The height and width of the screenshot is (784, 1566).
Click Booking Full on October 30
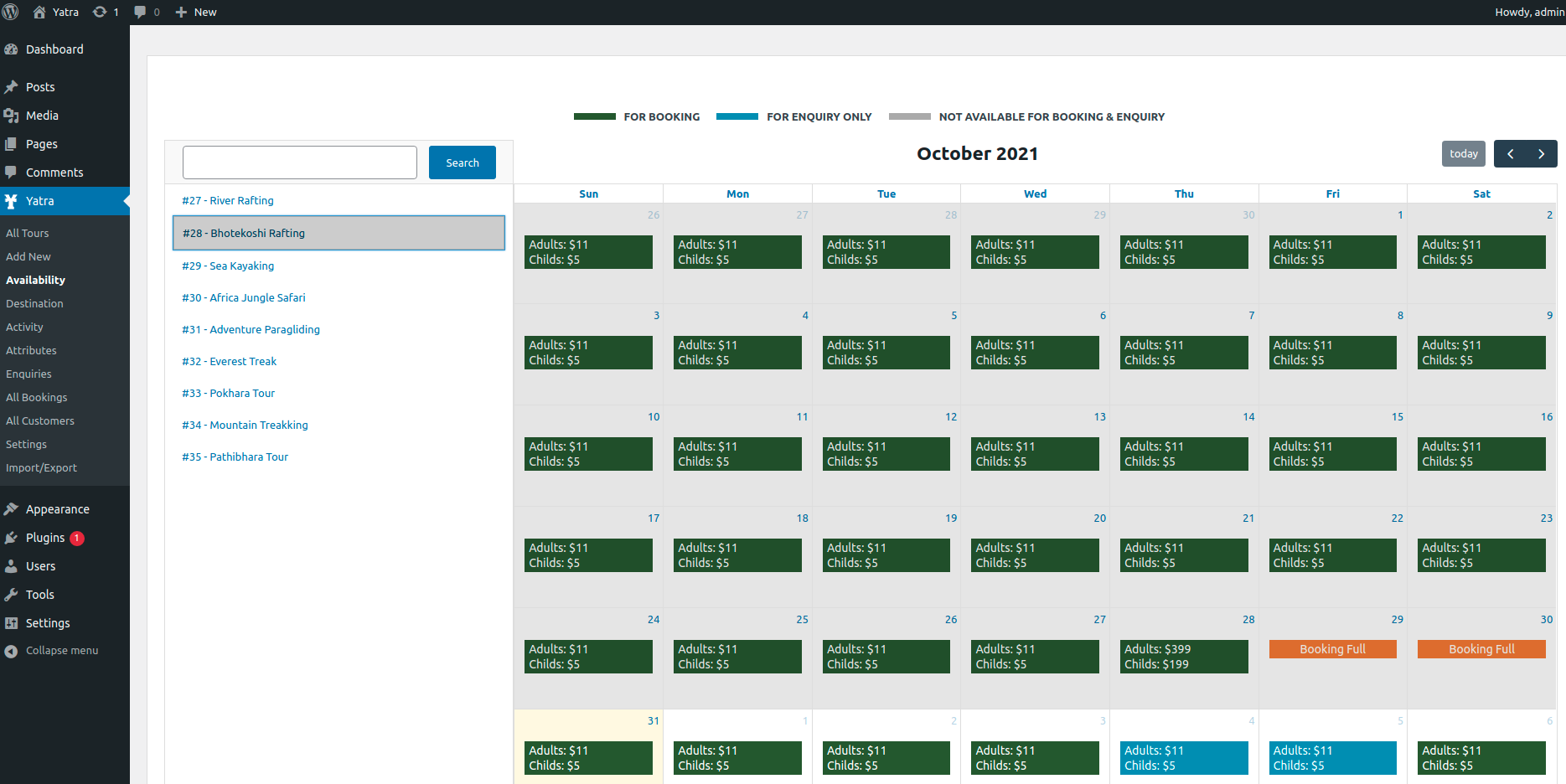click(x=1481, y=649)
